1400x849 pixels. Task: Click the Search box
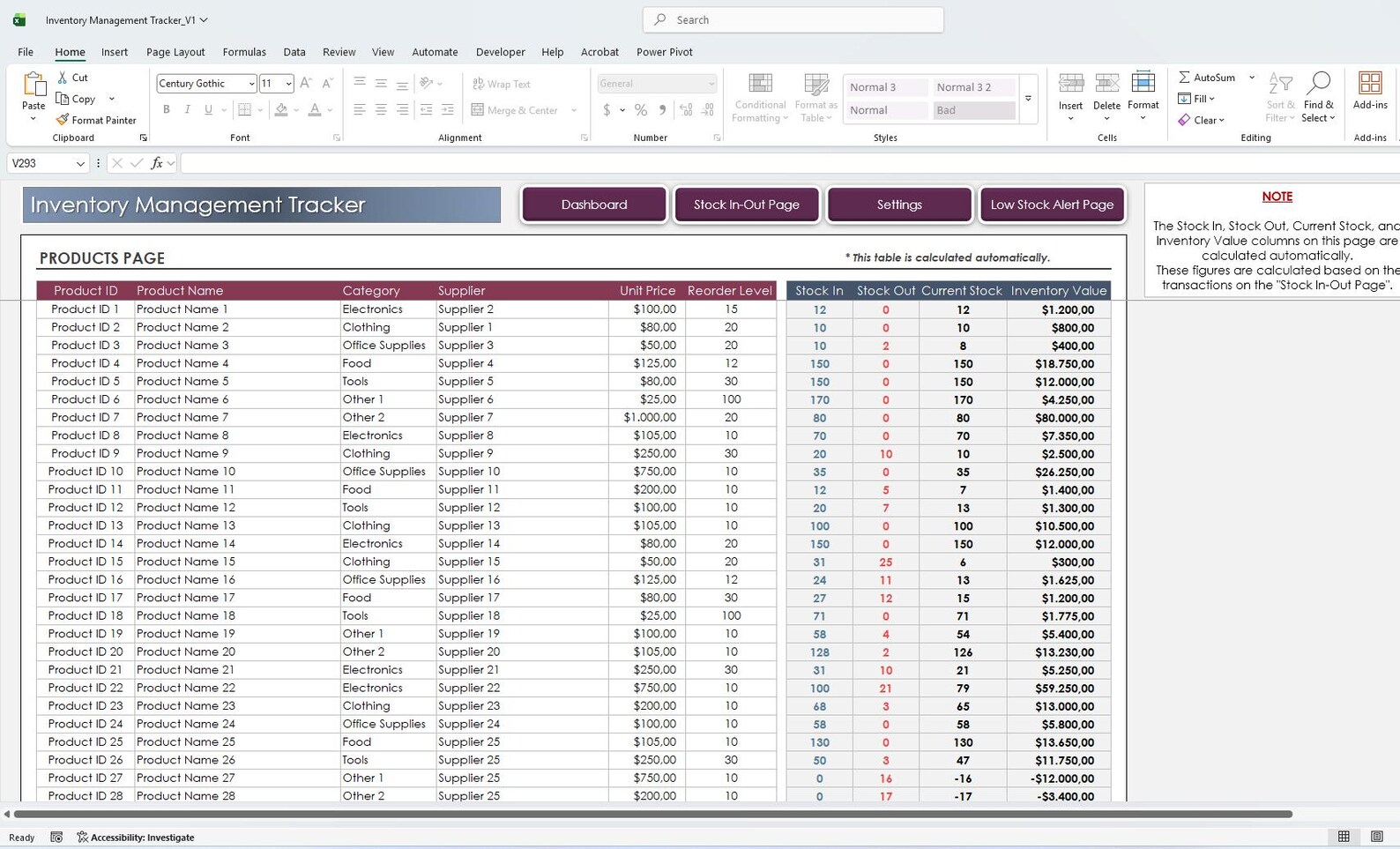(x=793, y=19)
